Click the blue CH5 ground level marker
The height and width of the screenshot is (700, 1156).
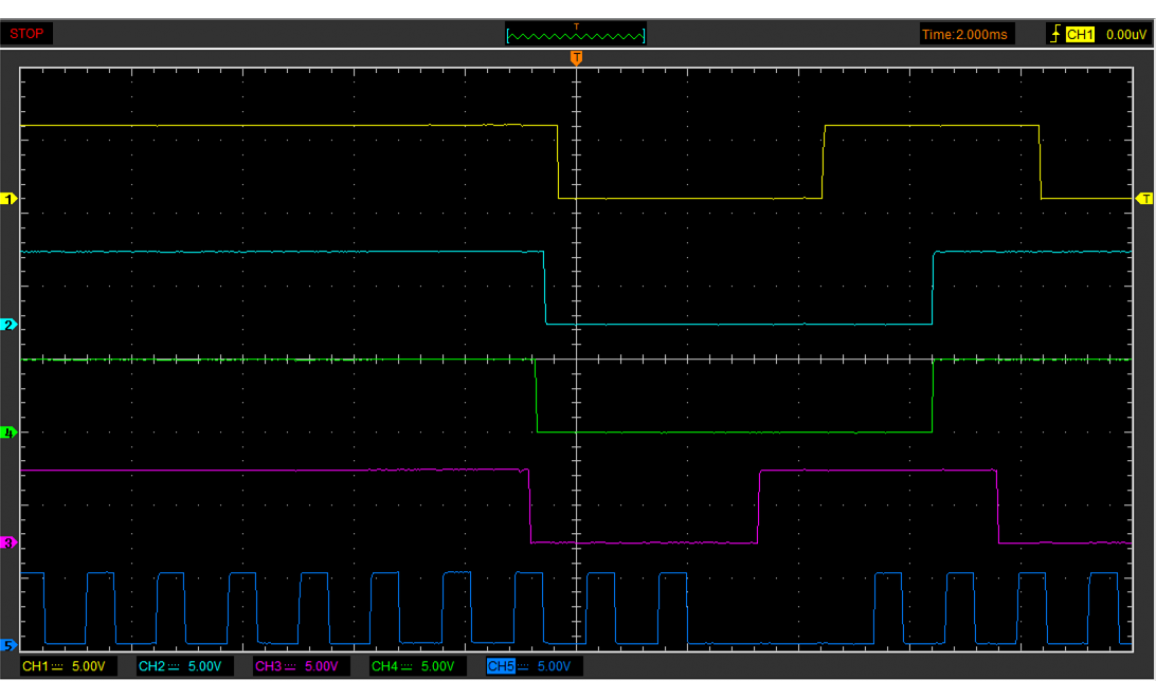click(11, 645)
